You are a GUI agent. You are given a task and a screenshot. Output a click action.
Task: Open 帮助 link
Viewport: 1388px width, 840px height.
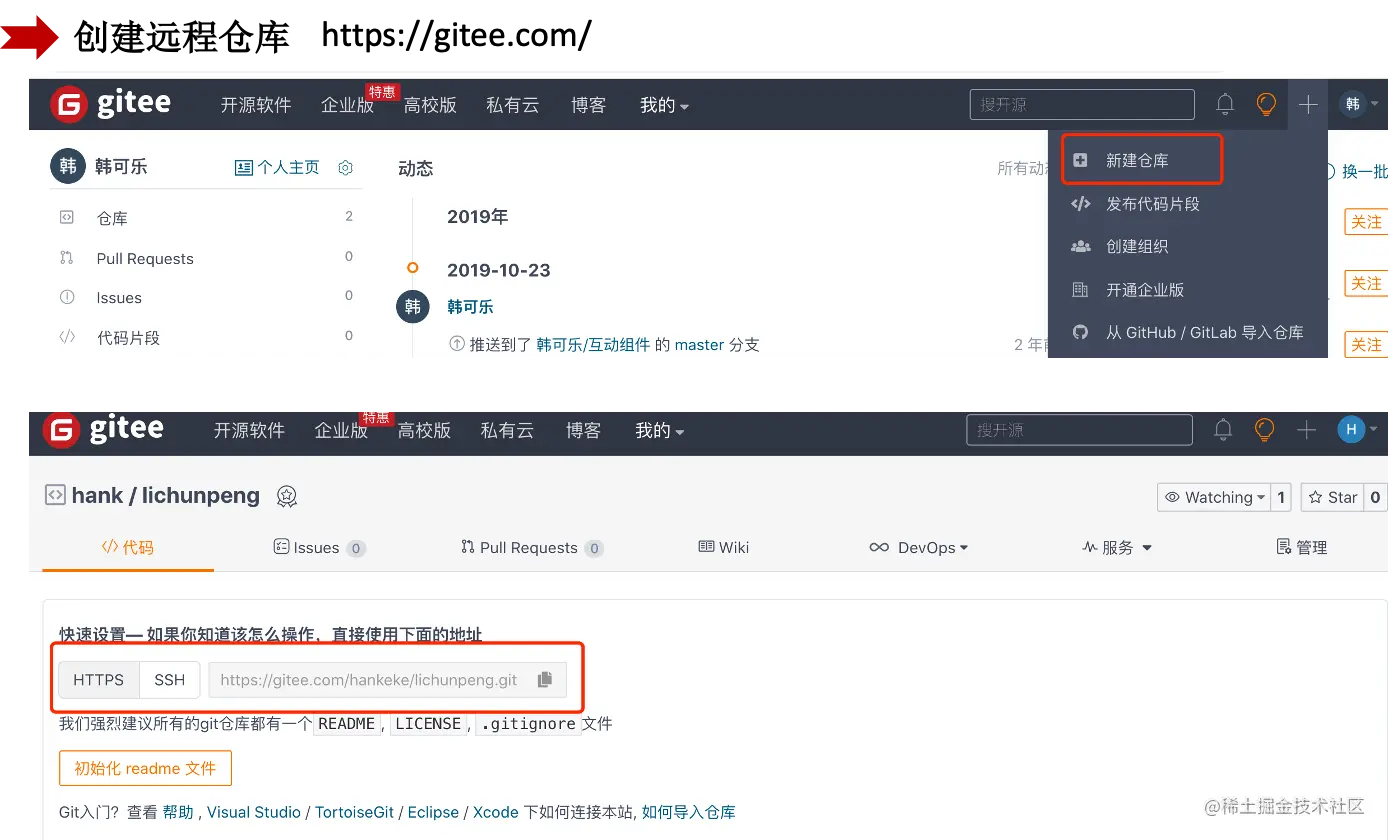(178, 812)
